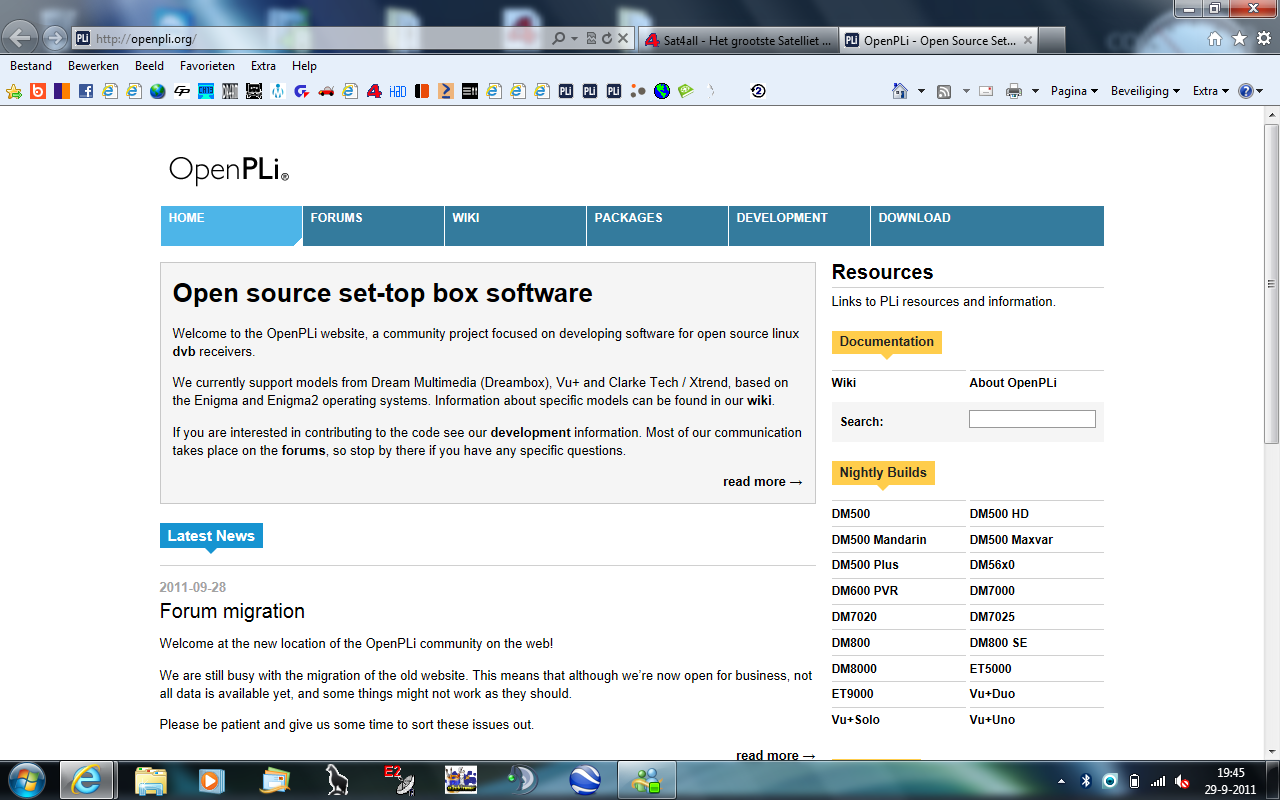Open the Bestand menu
Screen dimensions: 1280x800
coord(31,66)
